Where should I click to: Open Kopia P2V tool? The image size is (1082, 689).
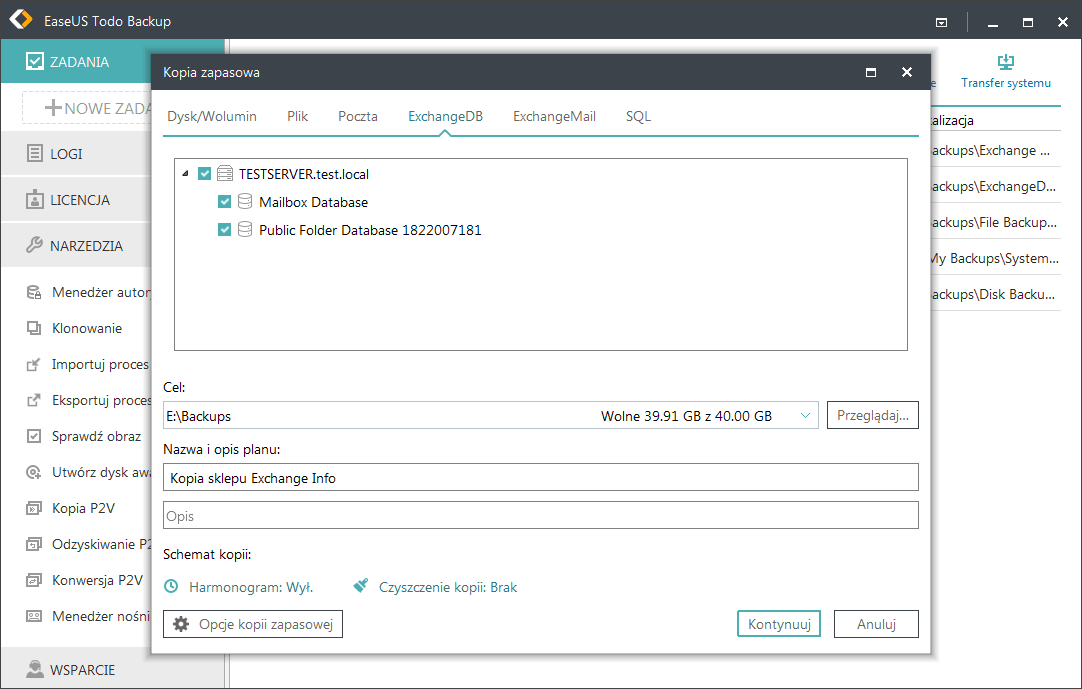pyautogui.click(x=83, y=508)
